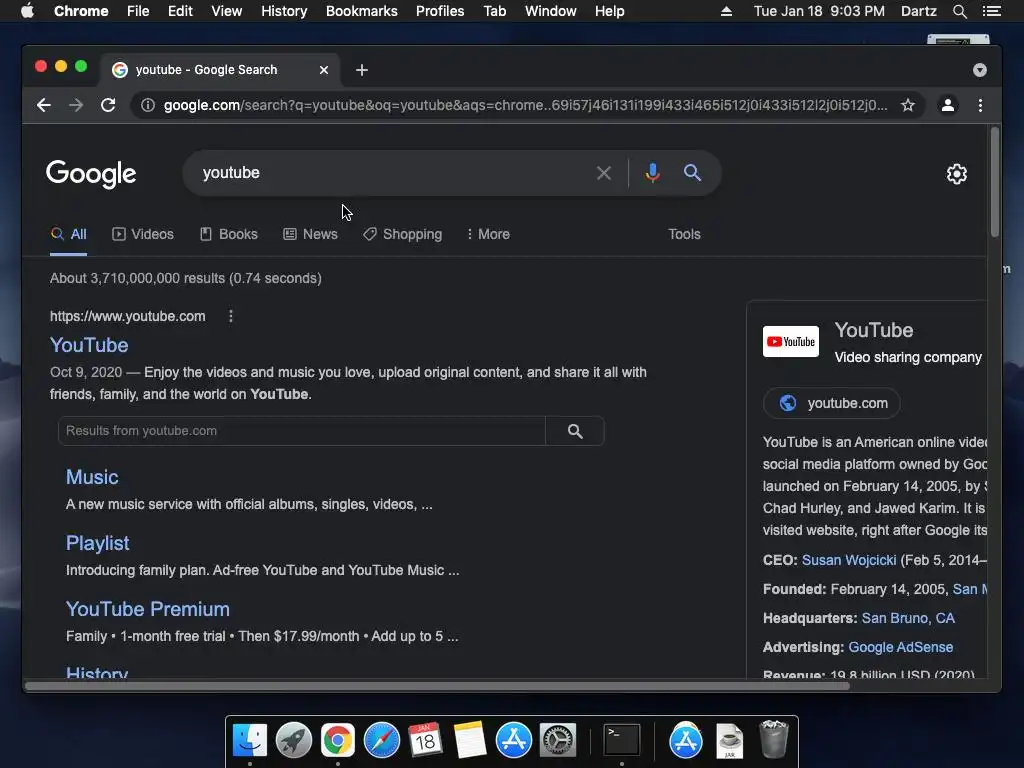This screenshot has height=768, width=1024.
Task: Click the YouTube logo in knowledge panel
Action: pyautogui.click(x=791, y=342)
